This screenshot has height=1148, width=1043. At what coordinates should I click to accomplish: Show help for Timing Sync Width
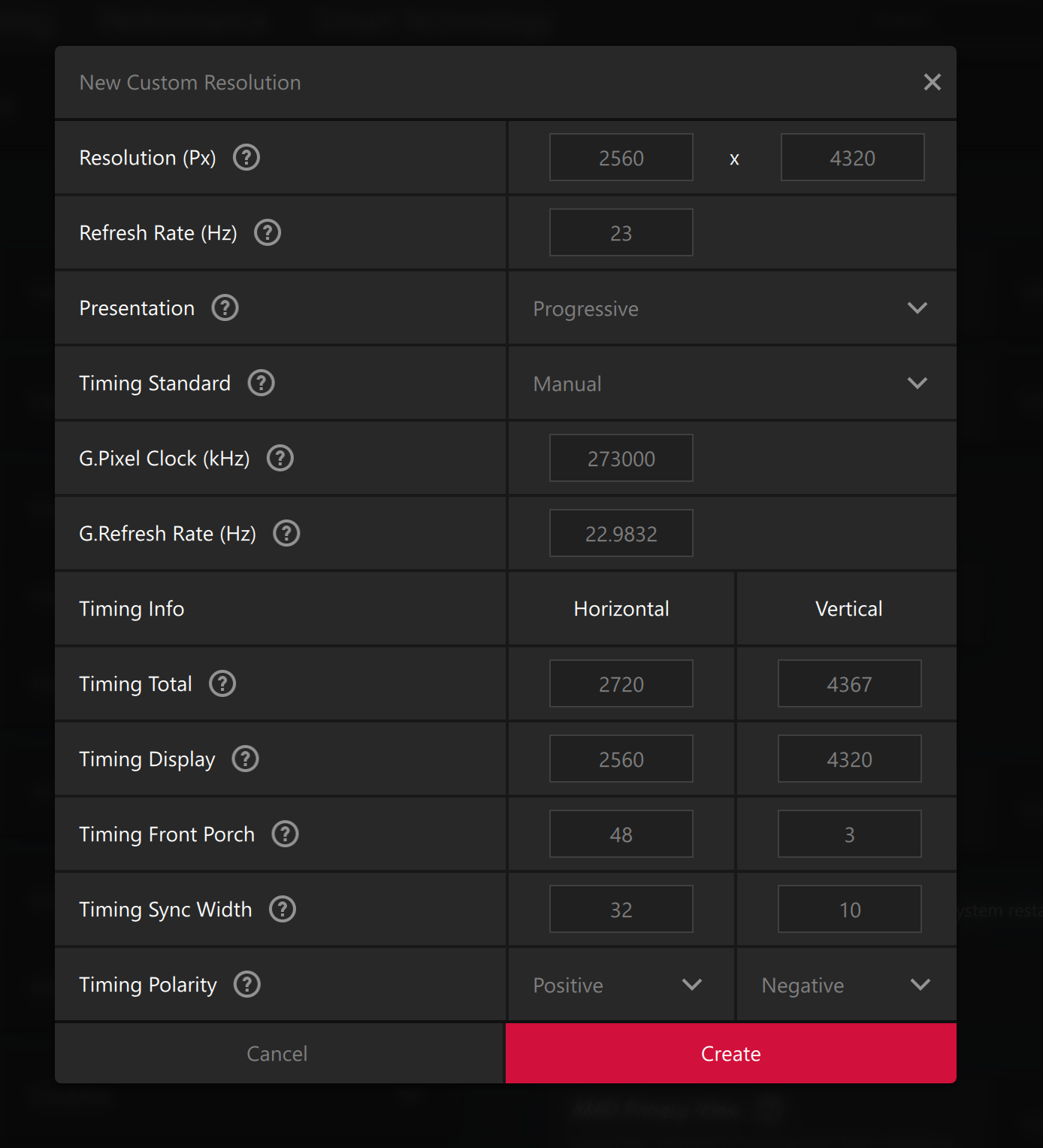pos(283,910)
